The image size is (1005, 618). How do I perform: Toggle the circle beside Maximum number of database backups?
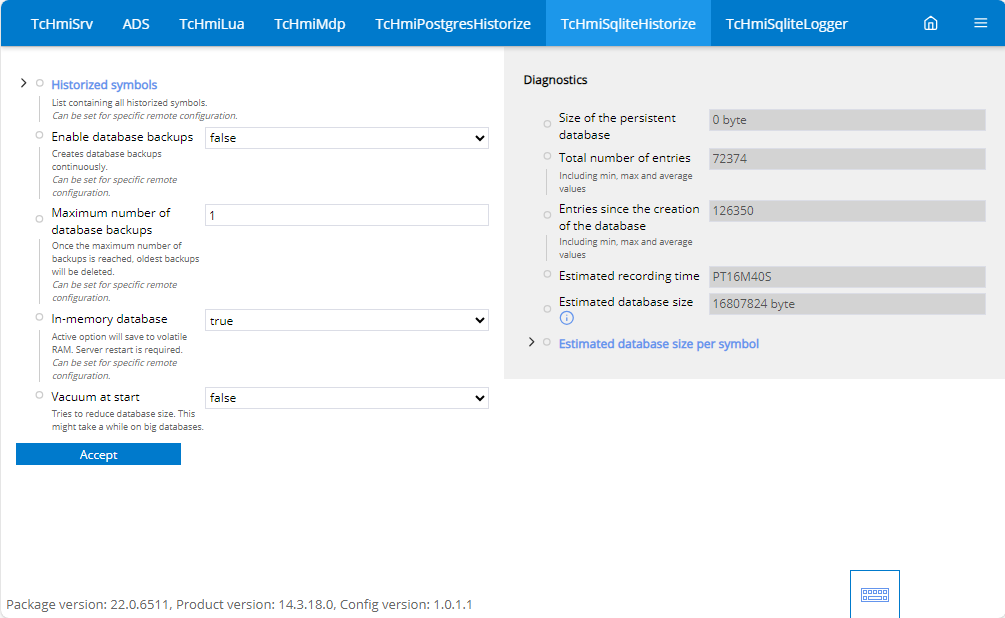pos(39,219)
